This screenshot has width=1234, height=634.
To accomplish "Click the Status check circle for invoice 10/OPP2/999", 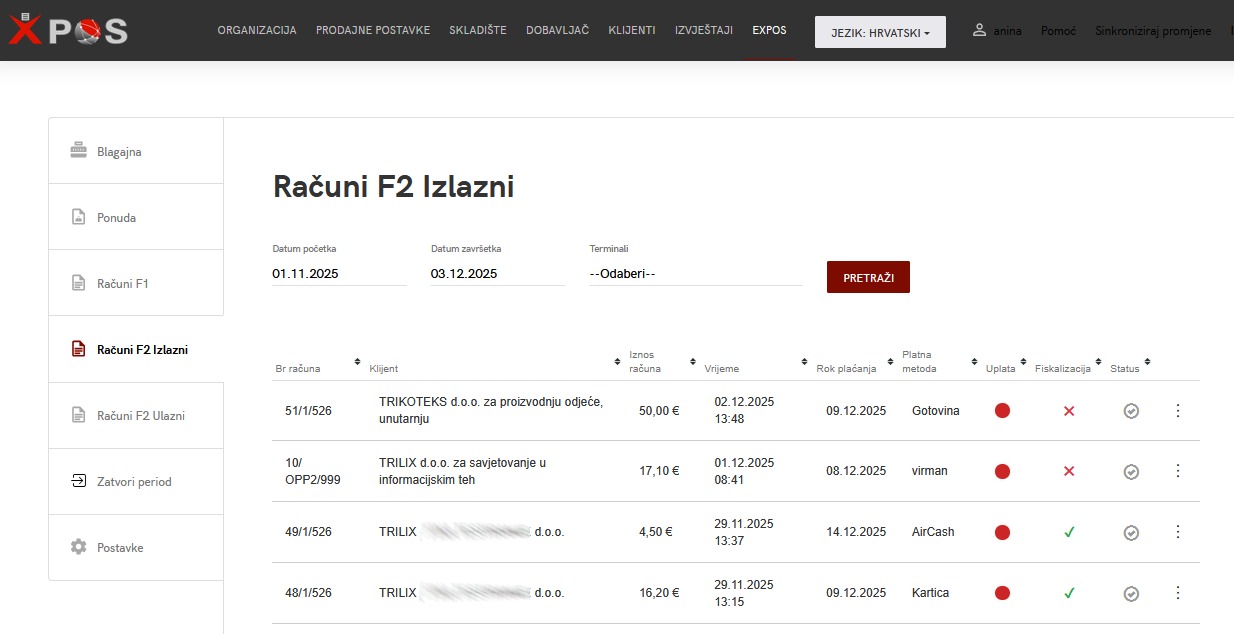I will [1131, 471].
